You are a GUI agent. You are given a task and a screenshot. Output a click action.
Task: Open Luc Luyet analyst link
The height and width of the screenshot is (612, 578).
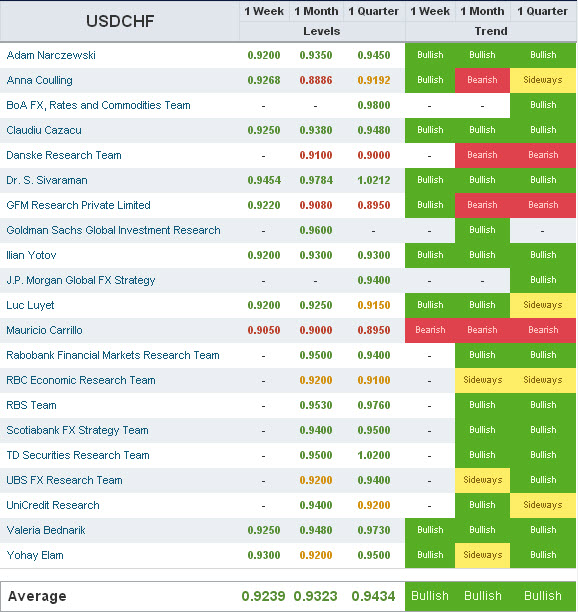30,305
